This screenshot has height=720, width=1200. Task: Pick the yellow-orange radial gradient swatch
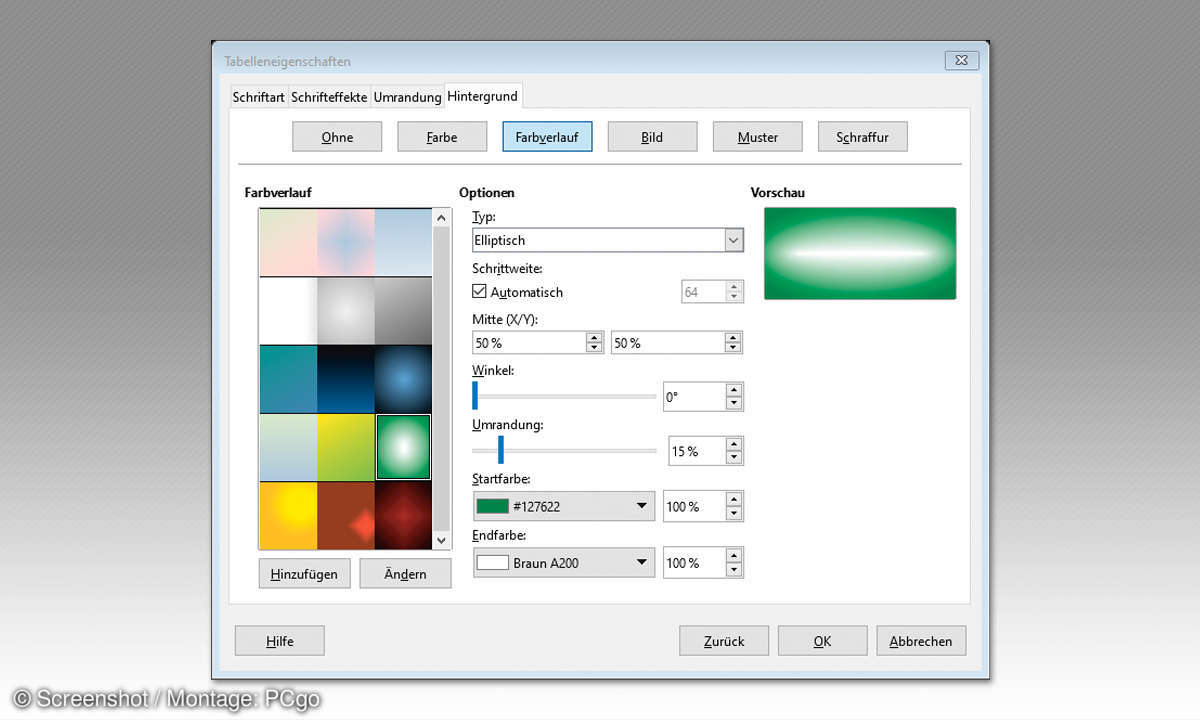click(x=288, y=515)
